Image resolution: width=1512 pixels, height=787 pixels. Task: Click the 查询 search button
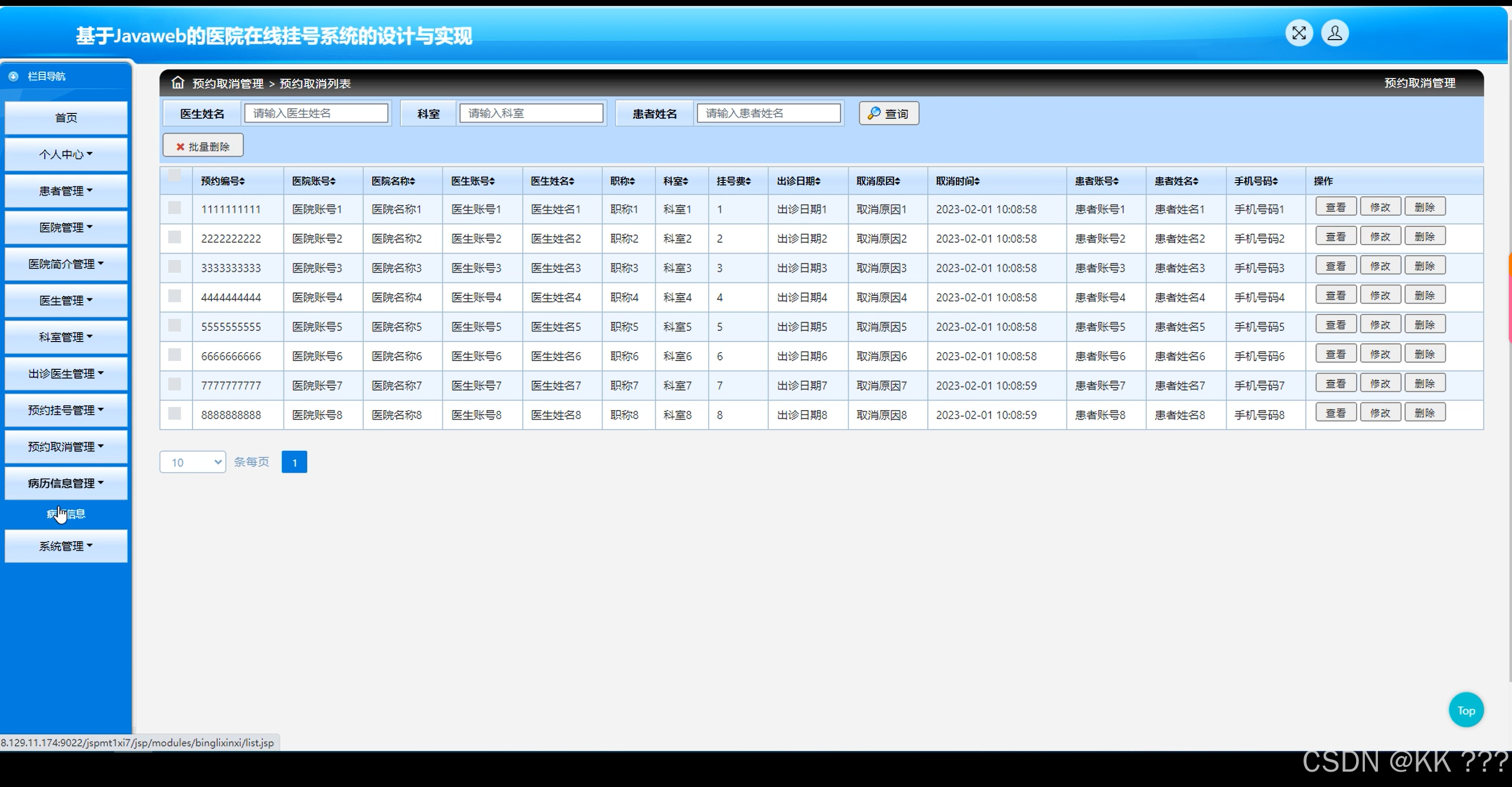click(888, 113)
